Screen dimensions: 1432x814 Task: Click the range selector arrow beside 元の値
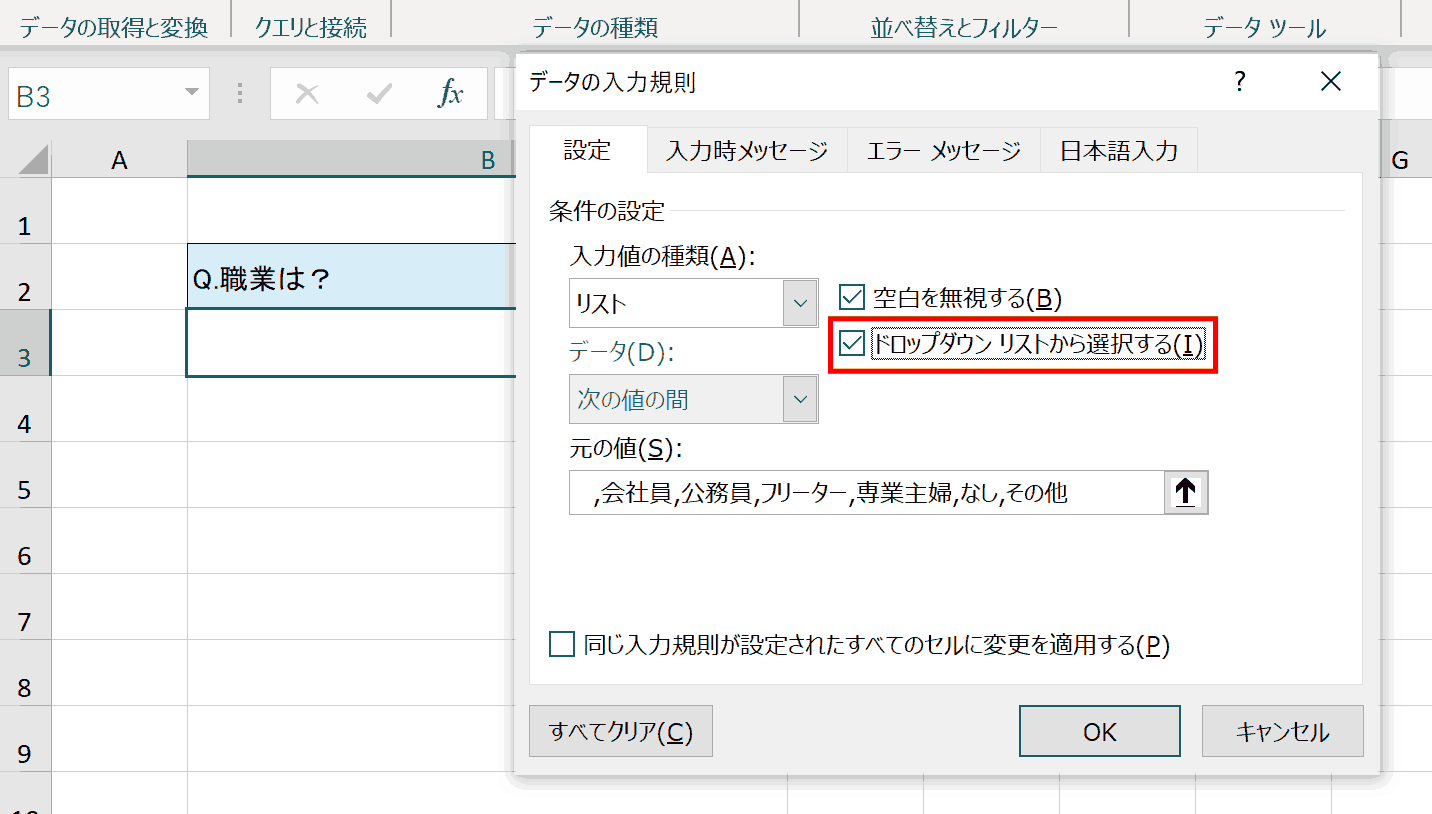[x=1186, y=492]
